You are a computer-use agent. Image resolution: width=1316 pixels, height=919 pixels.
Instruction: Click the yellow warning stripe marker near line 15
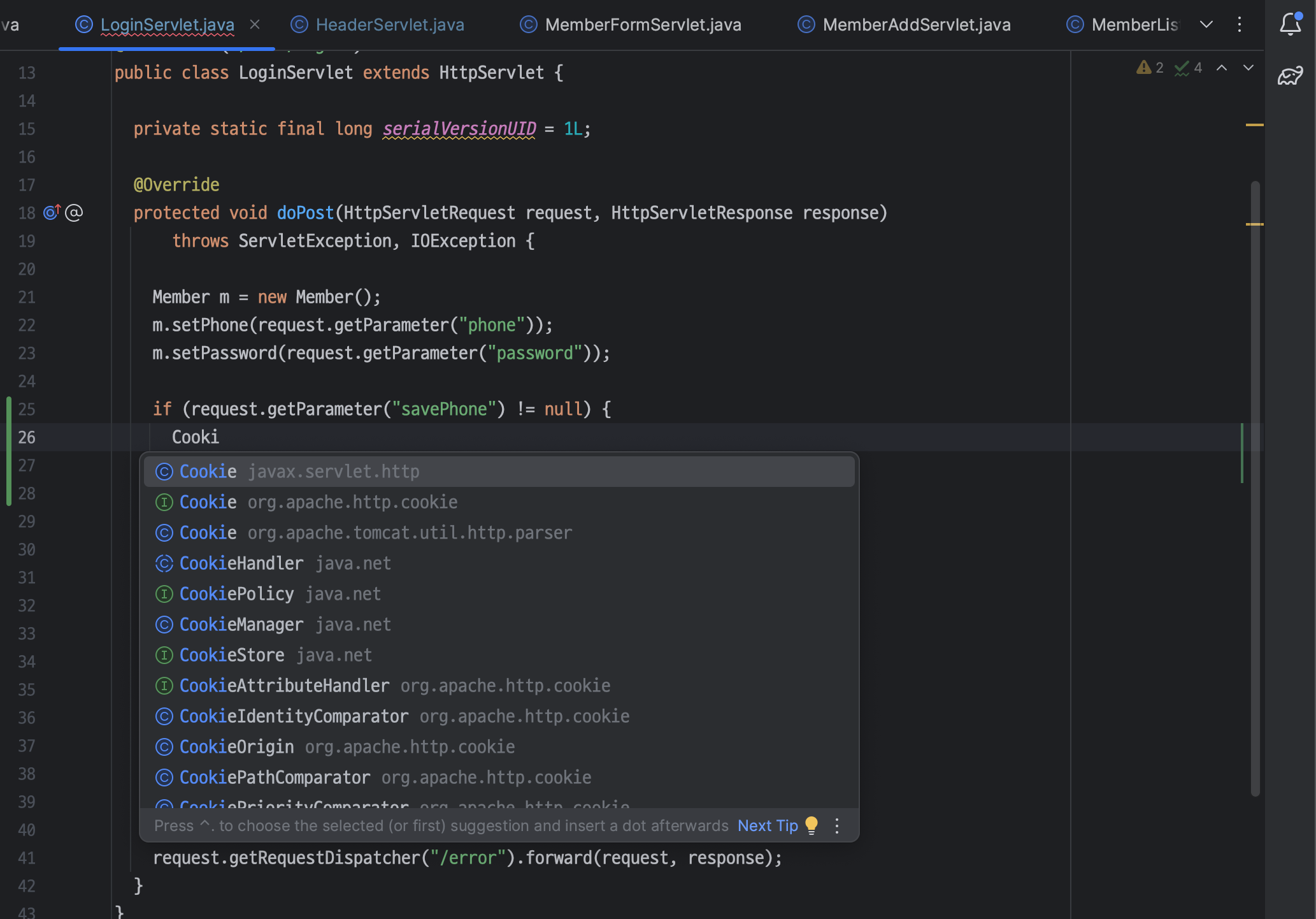click(x=1254, y=125)
